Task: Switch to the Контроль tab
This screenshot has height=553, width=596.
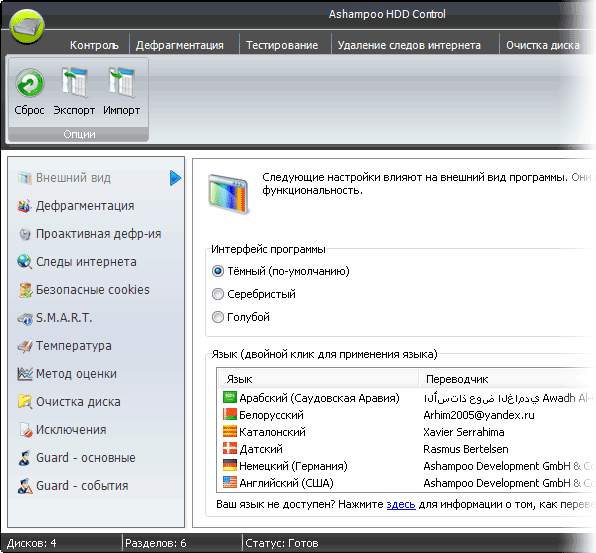Action: [94, 45]
